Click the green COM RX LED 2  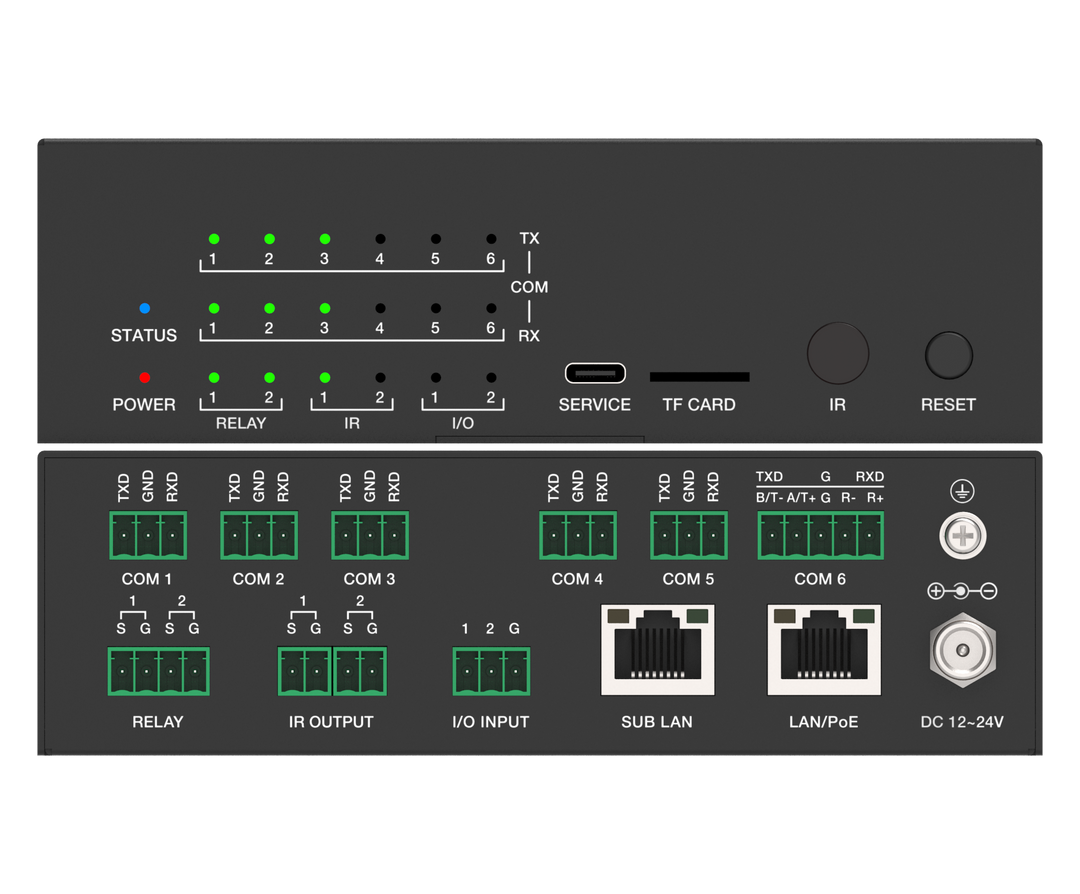point(269,308)
